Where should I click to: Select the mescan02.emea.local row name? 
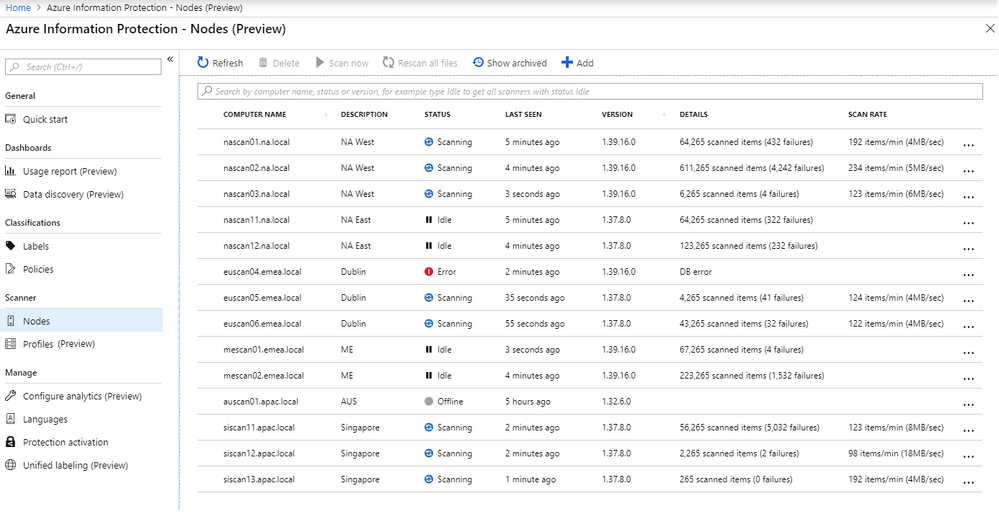pyautogui.click(x=263, y=376)
